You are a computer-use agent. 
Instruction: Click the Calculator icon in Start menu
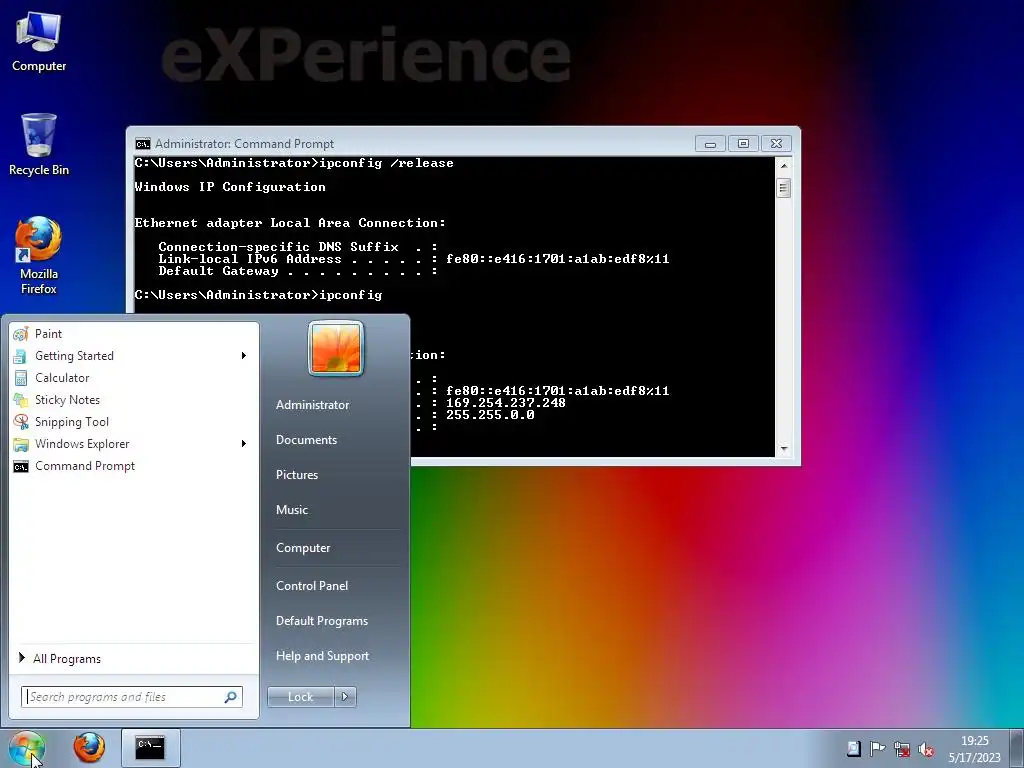click(21, 378)
